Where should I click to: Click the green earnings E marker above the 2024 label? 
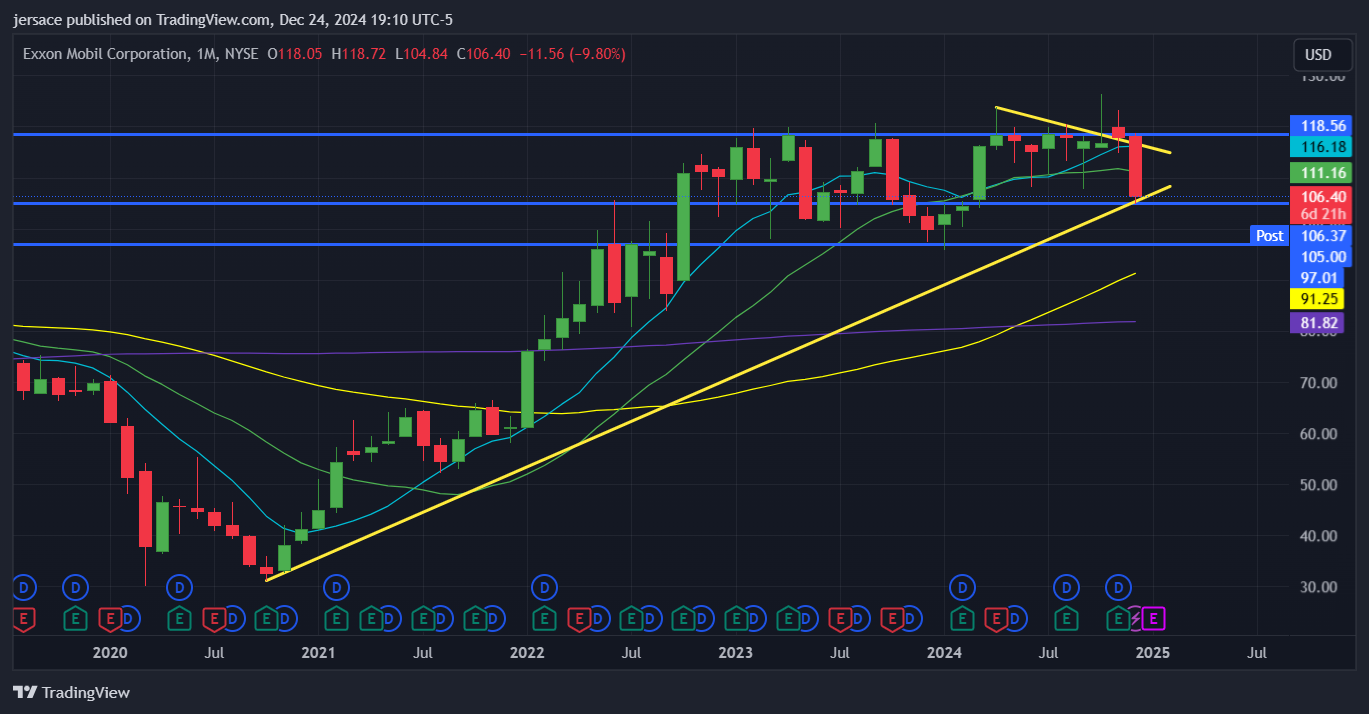962,619
